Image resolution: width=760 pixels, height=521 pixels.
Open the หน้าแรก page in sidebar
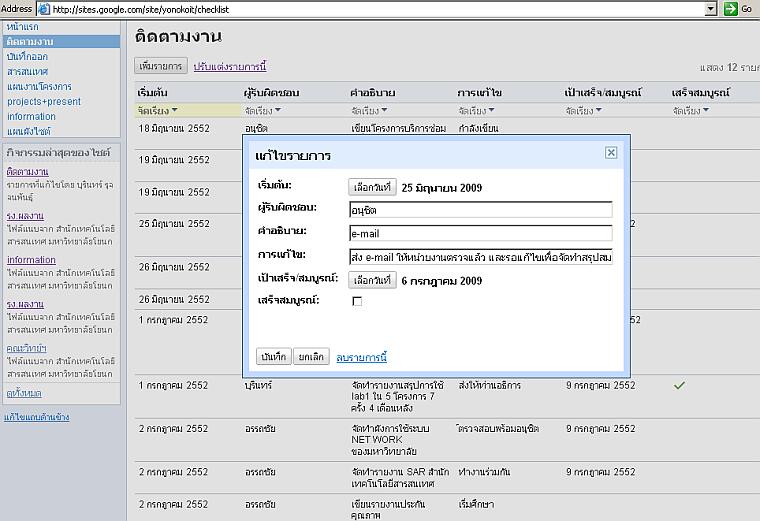click(x=23, y=26)
